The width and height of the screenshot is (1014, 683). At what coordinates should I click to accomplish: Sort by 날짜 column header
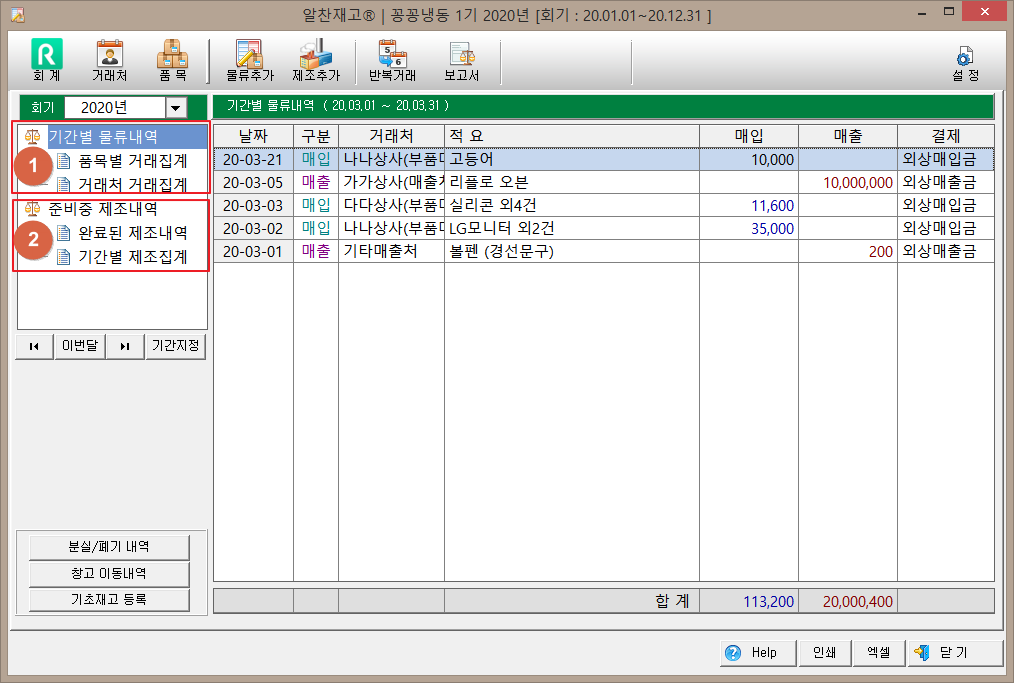point(253,136)
